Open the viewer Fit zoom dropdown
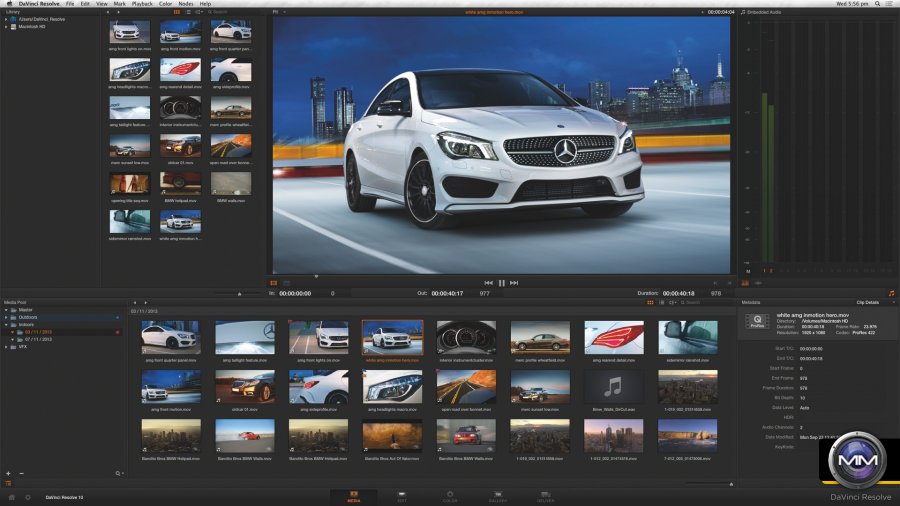This screenshot has width=900, height=506. [x=279, y=12]
